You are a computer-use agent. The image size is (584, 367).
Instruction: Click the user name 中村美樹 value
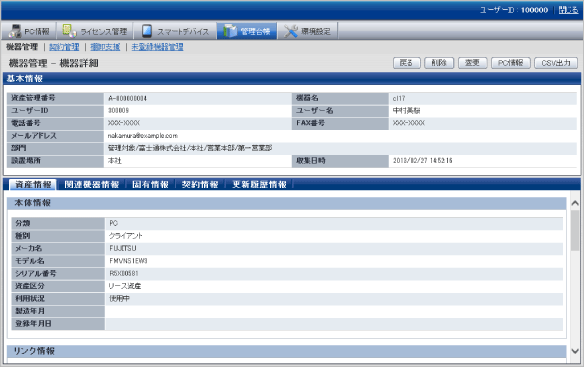[x=406, y=111]
